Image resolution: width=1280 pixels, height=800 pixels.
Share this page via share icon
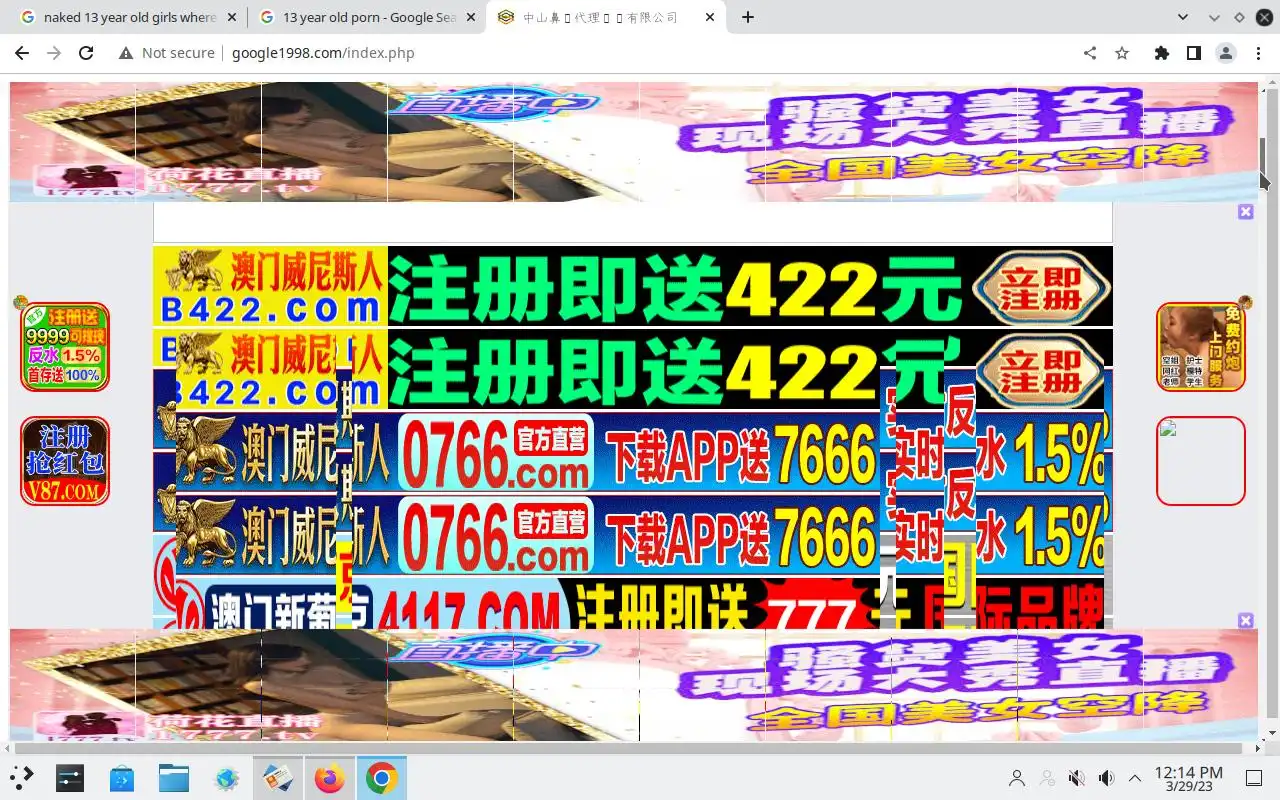tap(1090, 53)
